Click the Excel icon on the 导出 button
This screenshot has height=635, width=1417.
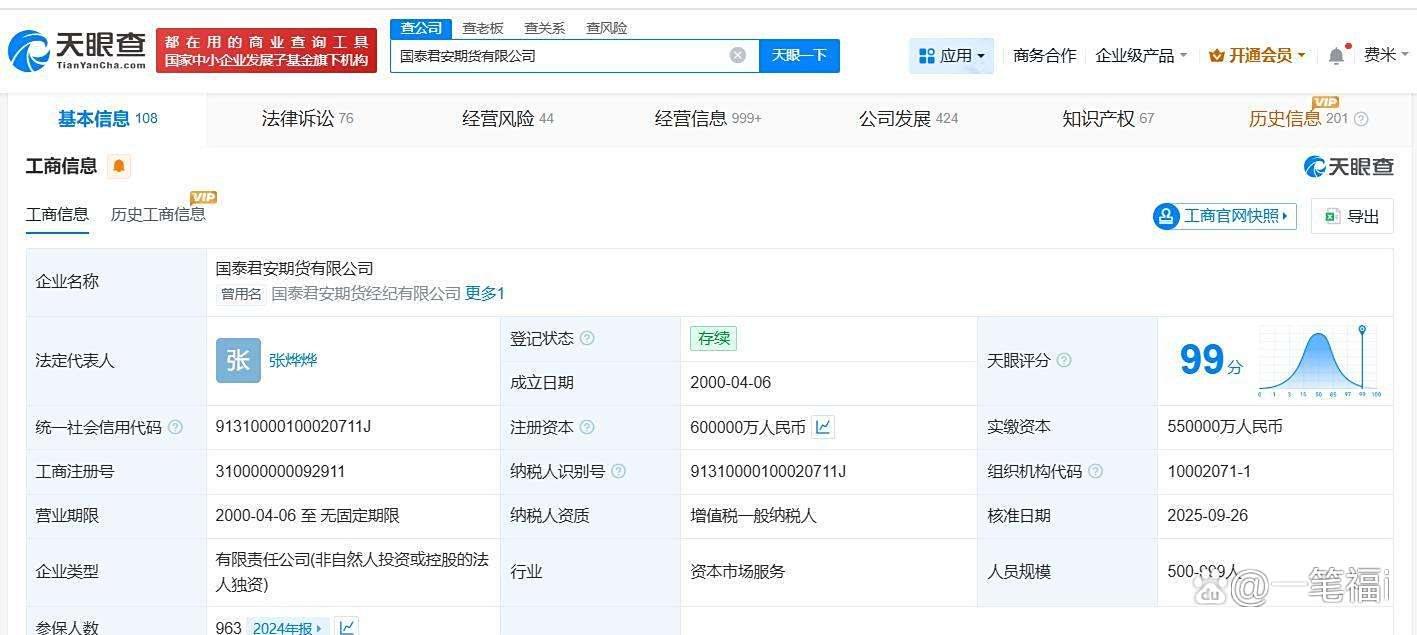pos(1331,216)
